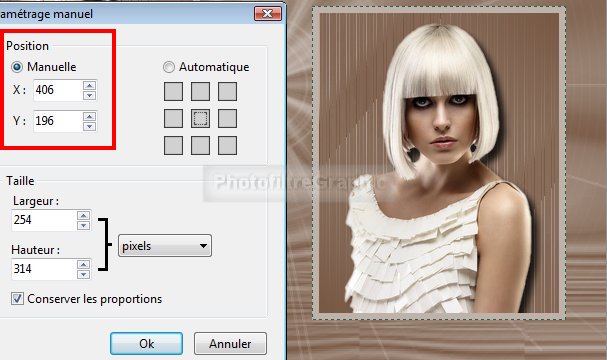The image size is (607, 360).
Task: Choose the bottom-right automatic position square
Action: tap(227, 145)
